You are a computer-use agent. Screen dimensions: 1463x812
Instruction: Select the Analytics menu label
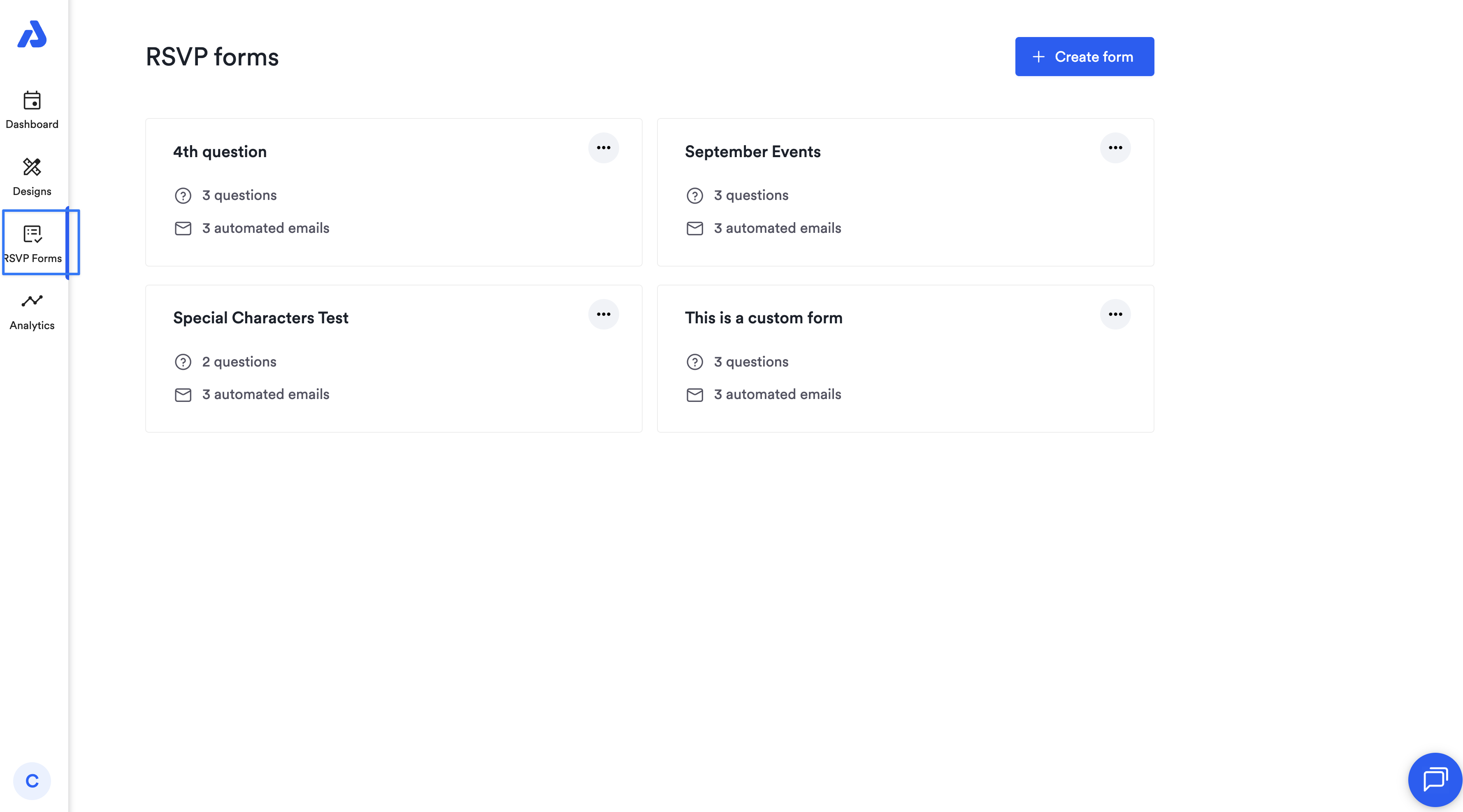pyautogui.click(x=32, y=325)
